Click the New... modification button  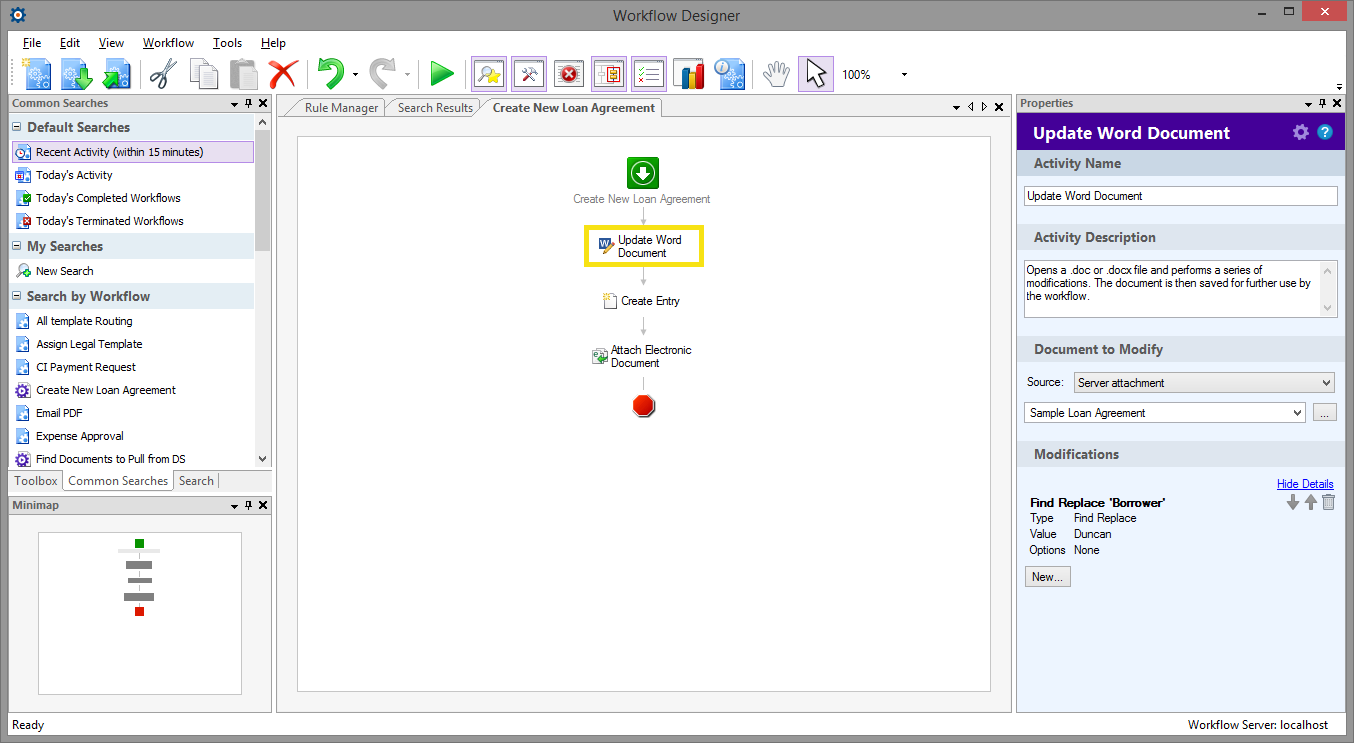[1048, 577]
